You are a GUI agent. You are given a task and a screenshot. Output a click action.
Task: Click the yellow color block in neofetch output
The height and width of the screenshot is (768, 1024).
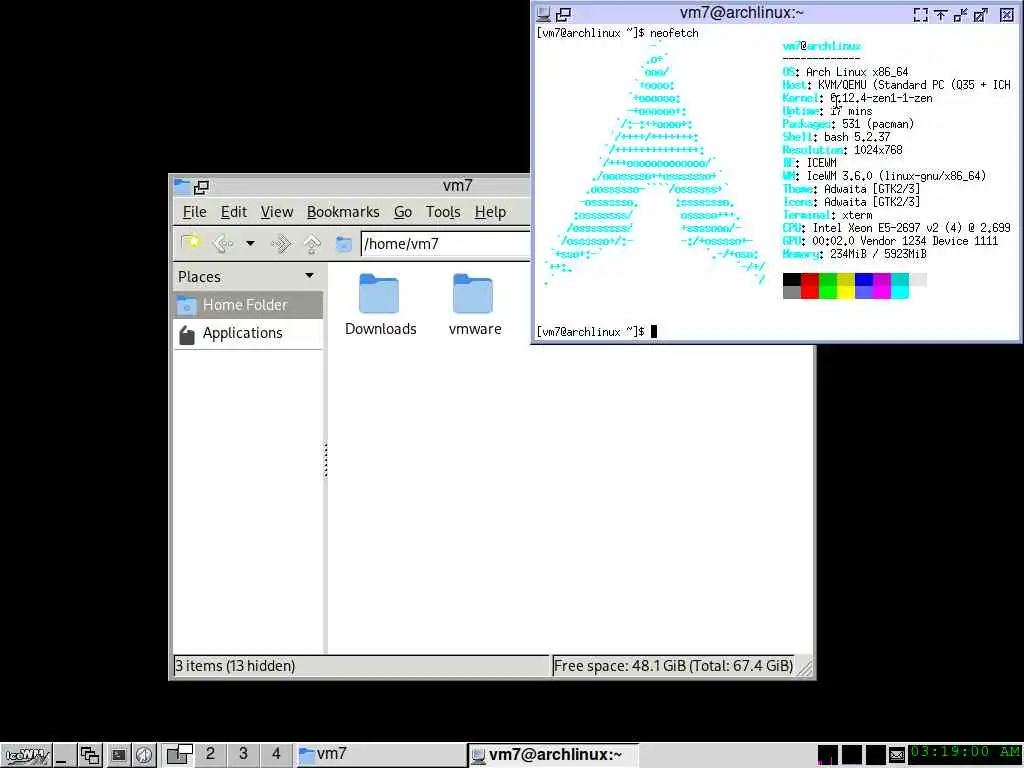[846, 286]
